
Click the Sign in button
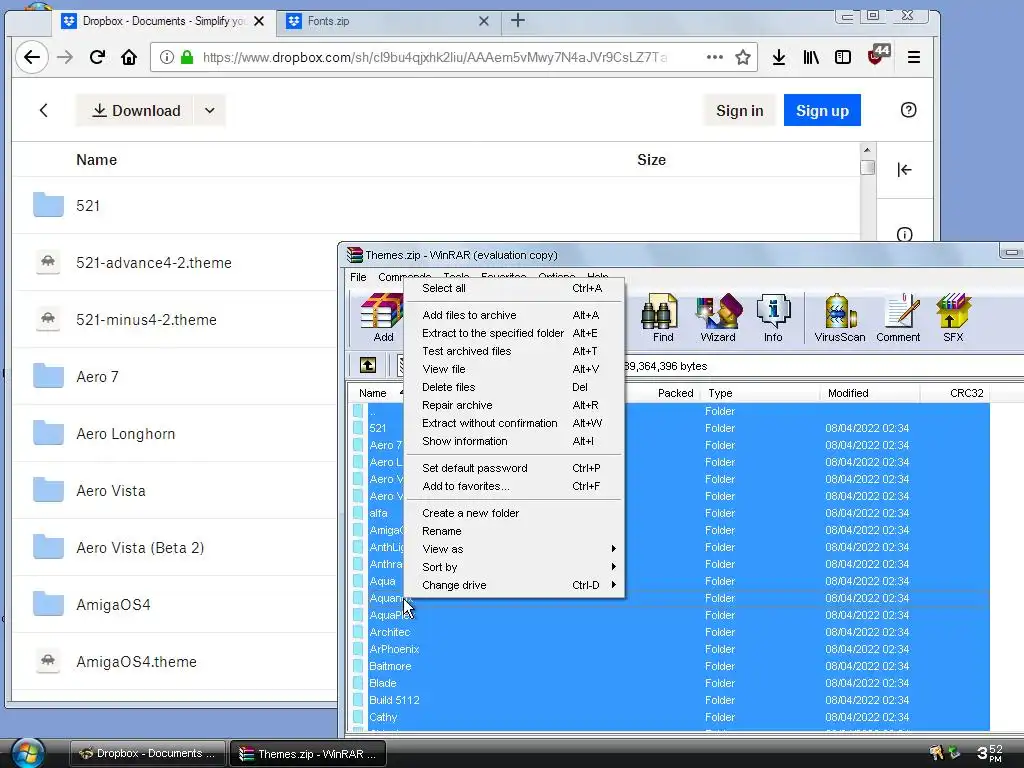pos(739,110)
